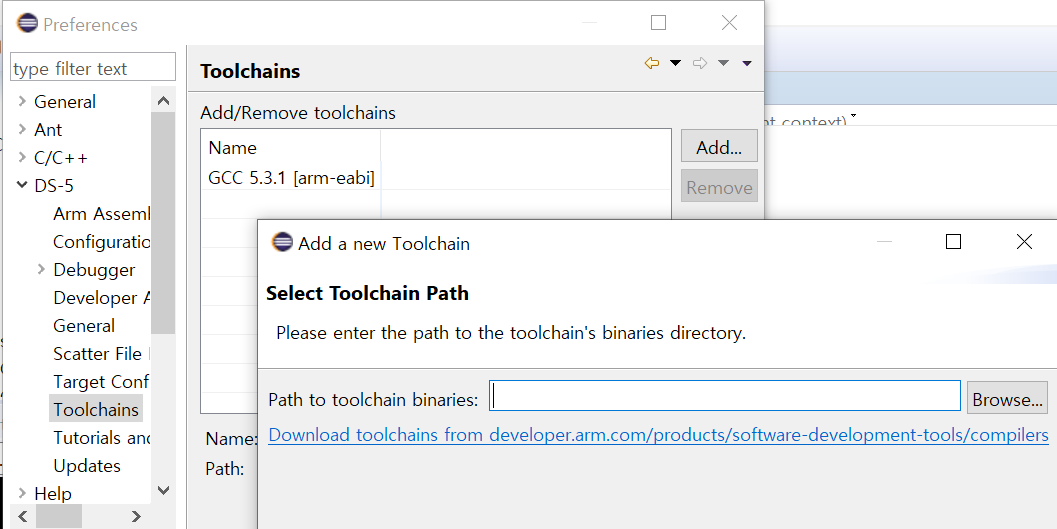Click the back arrow in Preferences header
The height and width of the screenshot is (529, 1057).
(x=651, y=63)
